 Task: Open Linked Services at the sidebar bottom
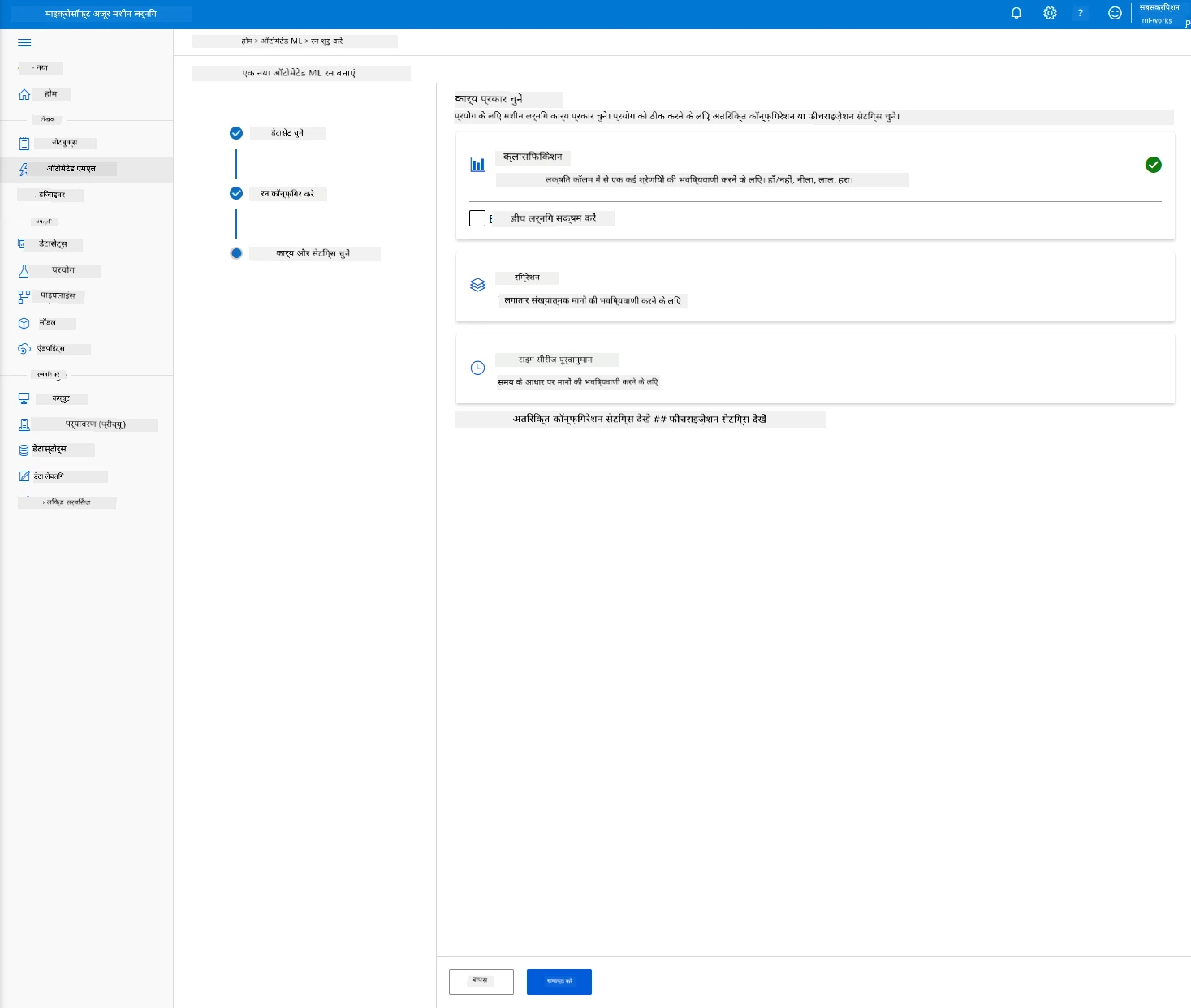[67, 502]
